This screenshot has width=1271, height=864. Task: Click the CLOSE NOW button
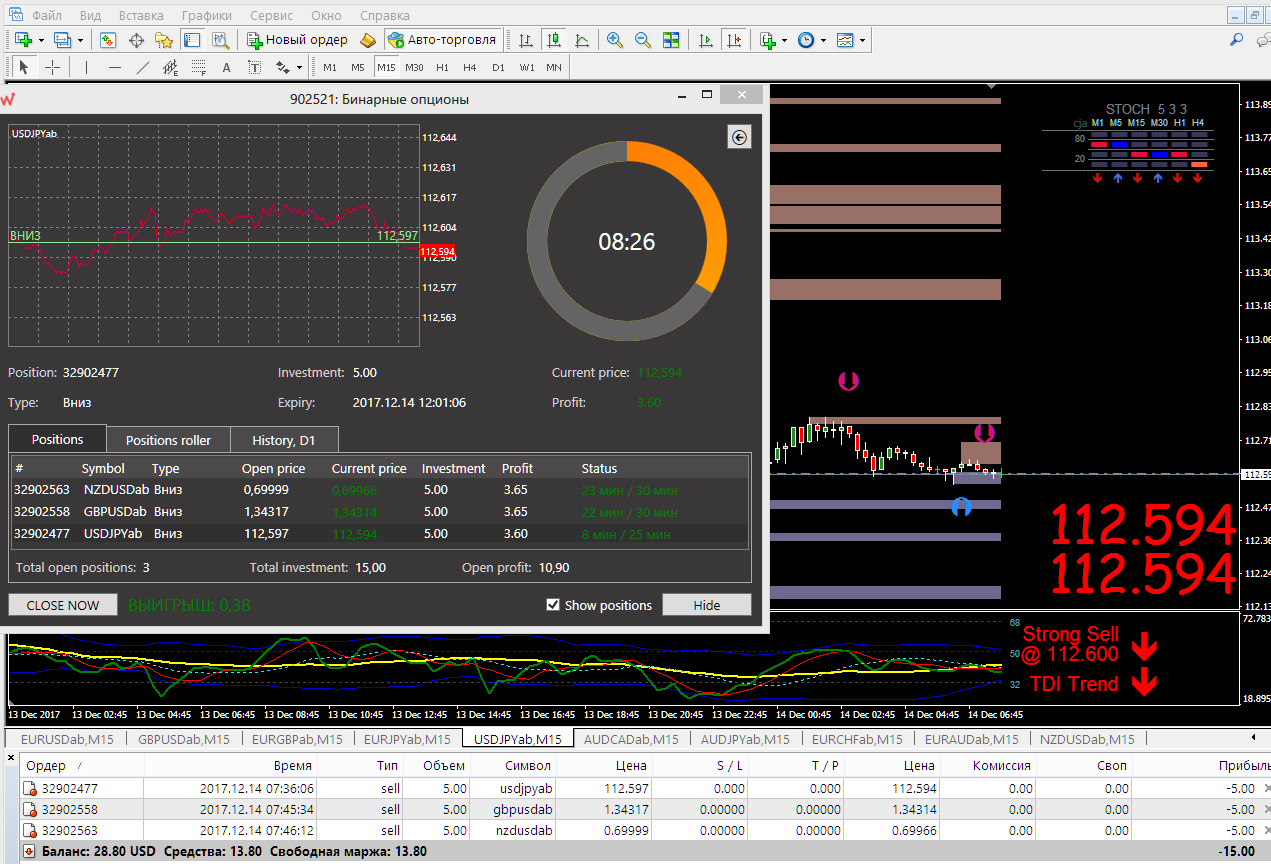point(63,605)
